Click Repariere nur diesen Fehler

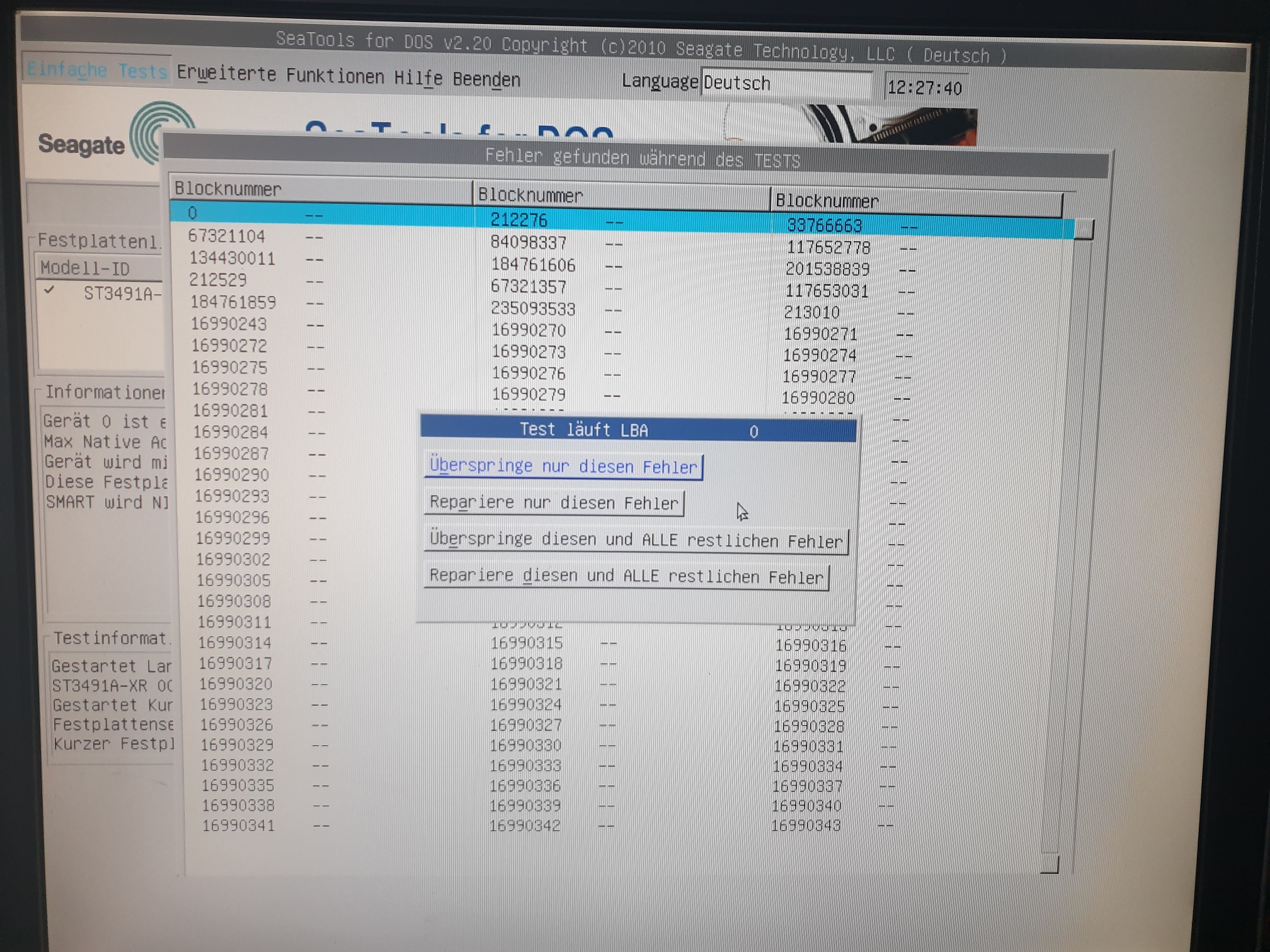pos(554,503)
